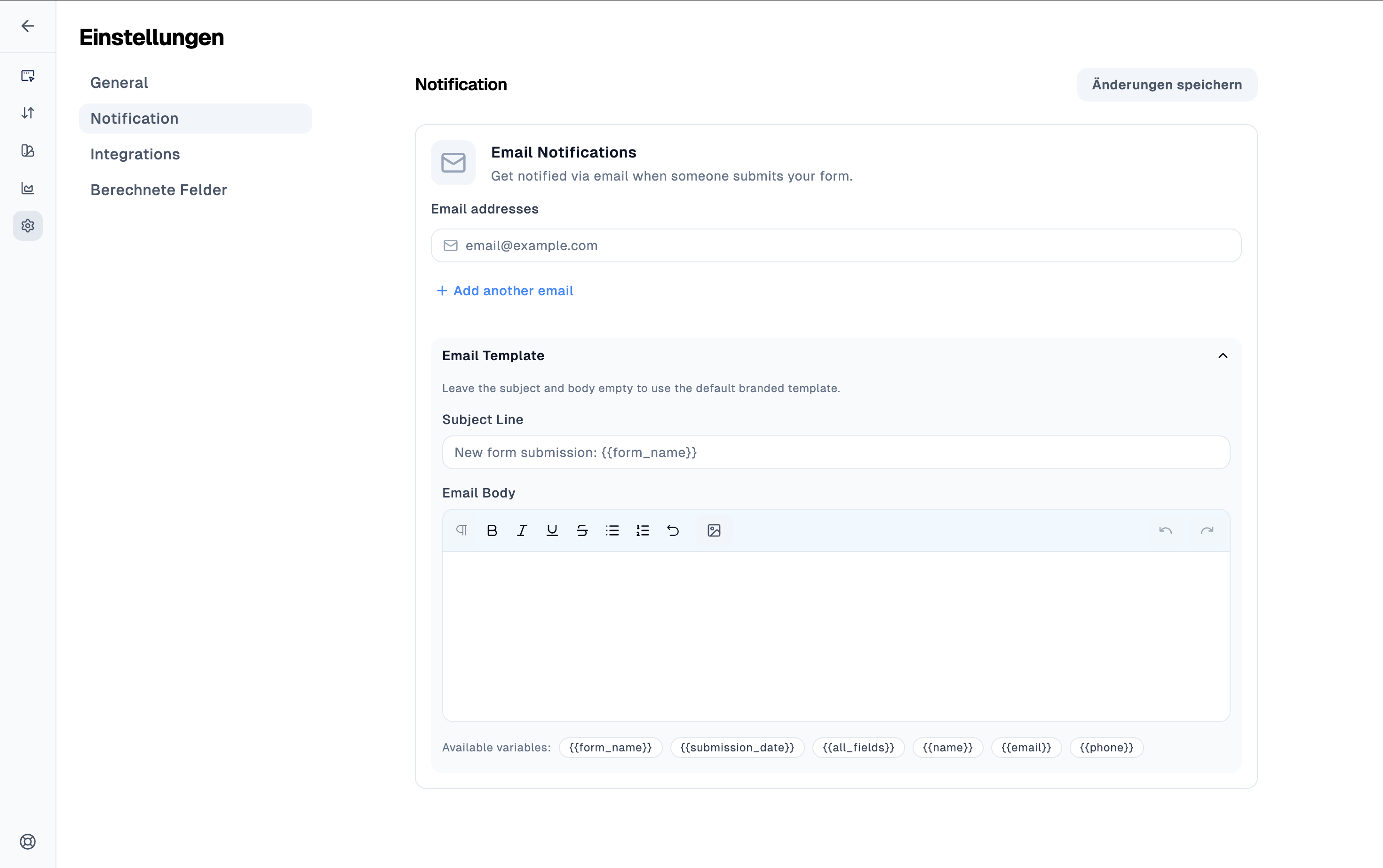
Task: Open the Berechnete Felder settings tab
Action: (195, 190)
